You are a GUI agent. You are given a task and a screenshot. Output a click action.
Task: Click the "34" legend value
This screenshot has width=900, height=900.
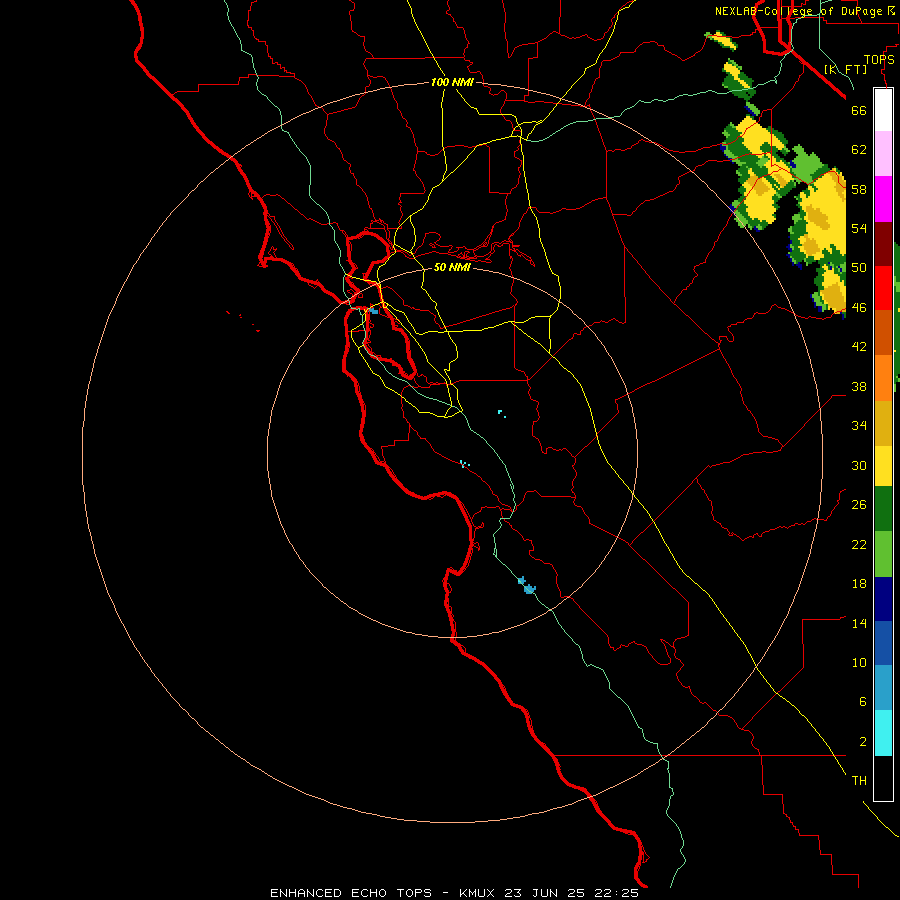pos(859,426)
